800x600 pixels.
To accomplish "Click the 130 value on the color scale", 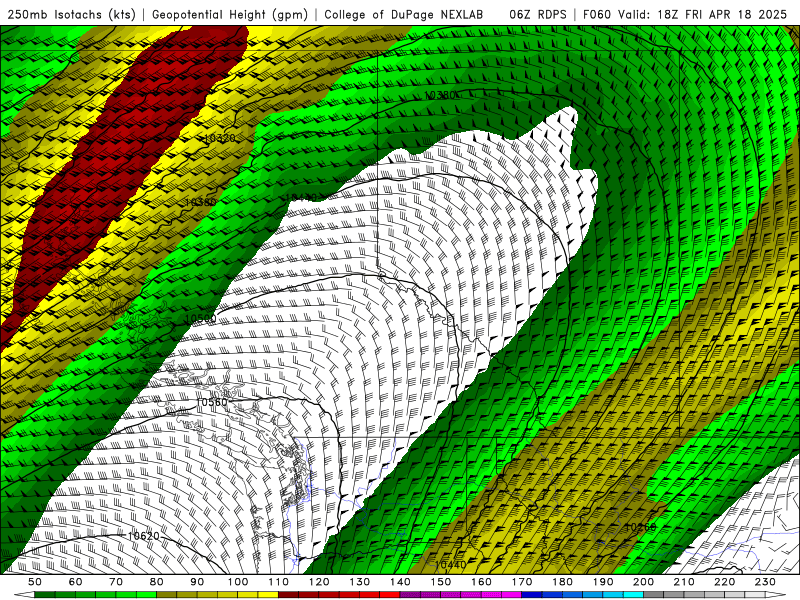I will pos(360,582).
